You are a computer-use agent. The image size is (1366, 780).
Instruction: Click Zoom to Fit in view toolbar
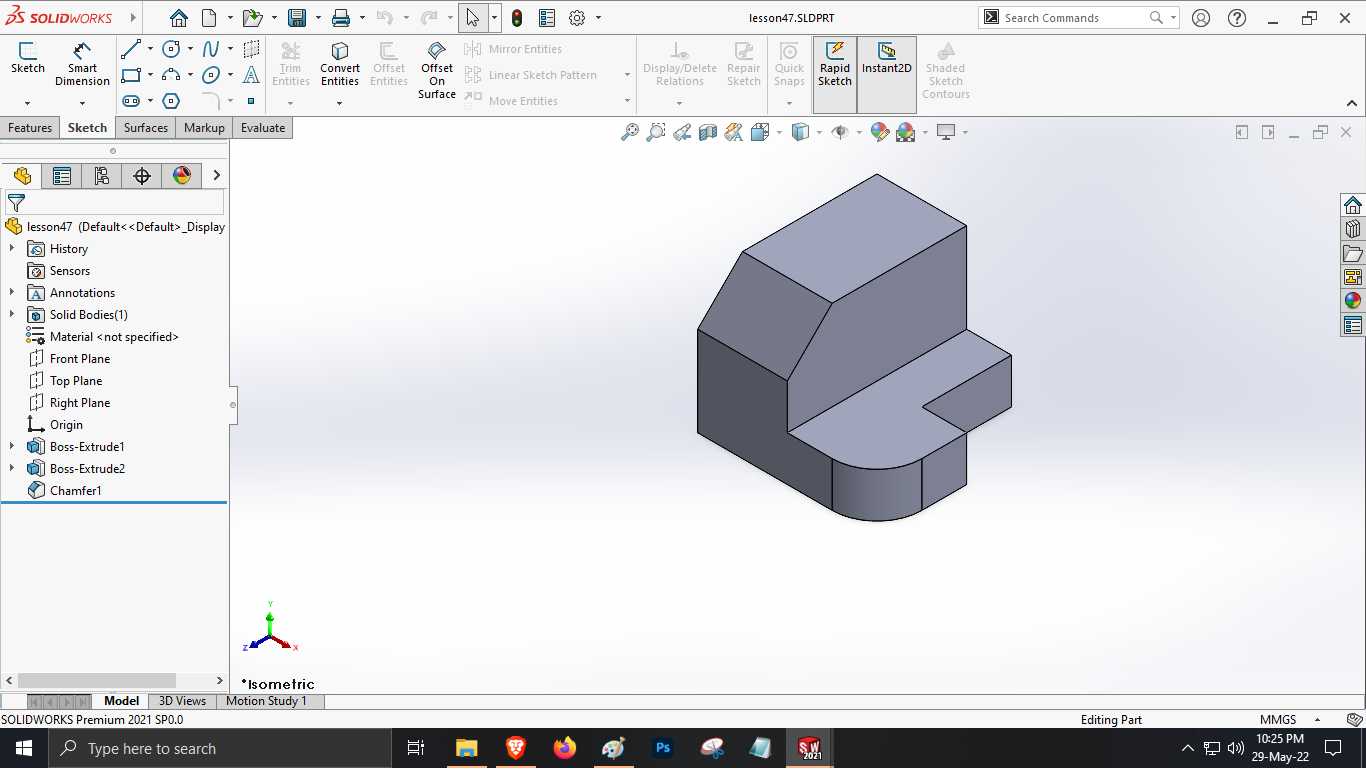coord(629,132)
